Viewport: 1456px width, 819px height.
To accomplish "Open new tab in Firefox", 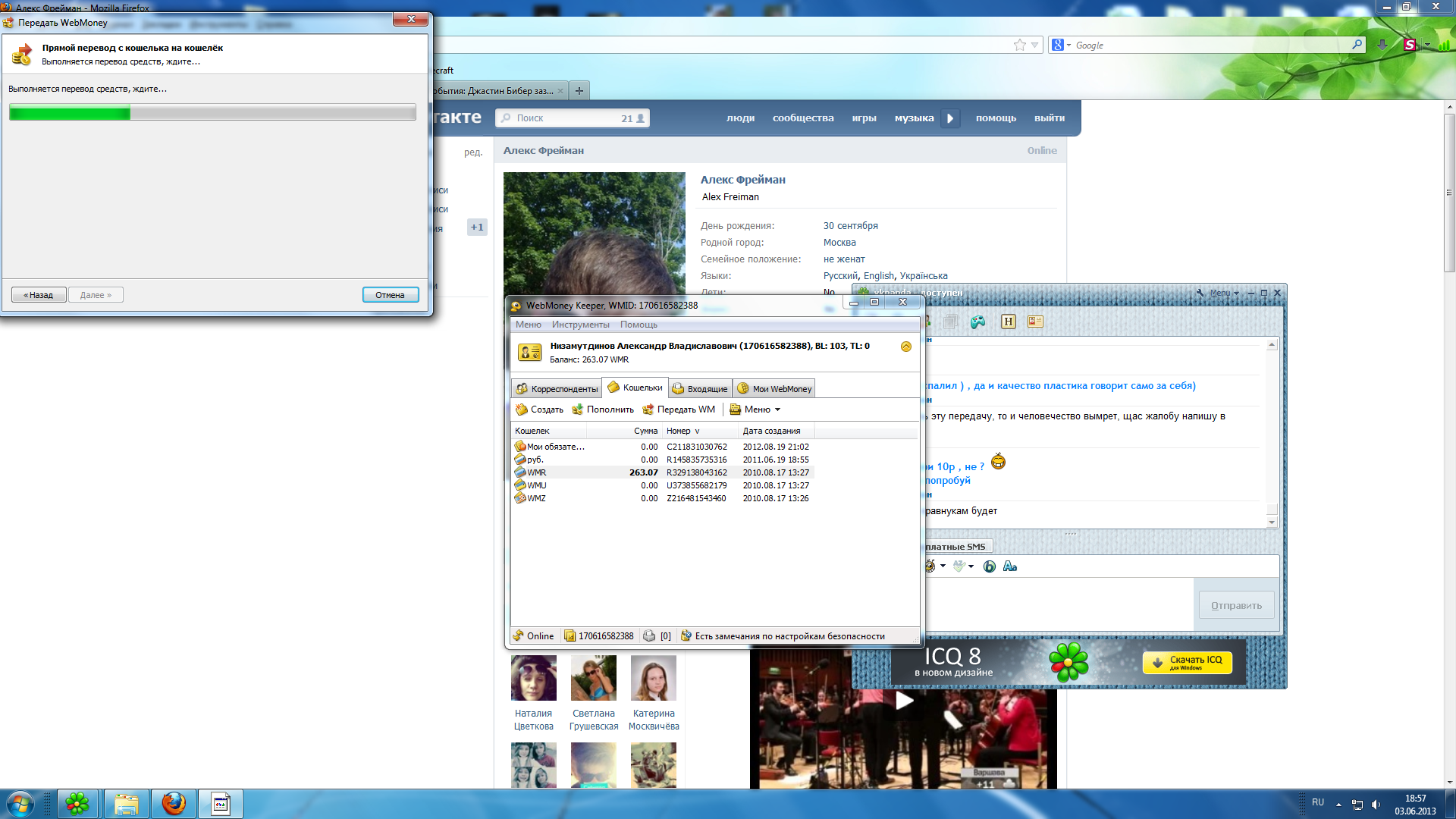I will 579,91.
